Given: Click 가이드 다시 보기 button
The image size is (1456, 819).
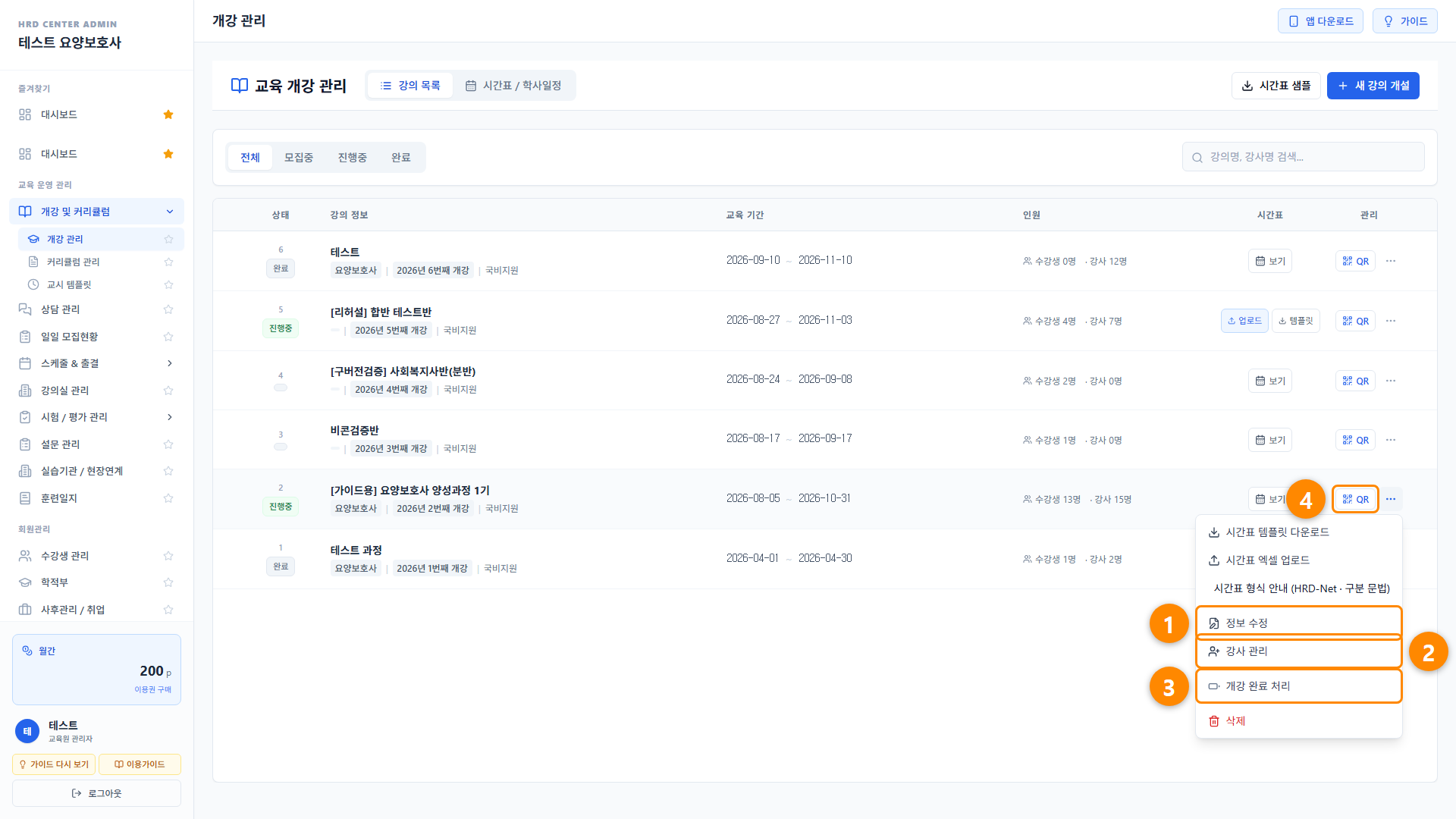Looking at the screenshot, I should [x=54, y=764].
